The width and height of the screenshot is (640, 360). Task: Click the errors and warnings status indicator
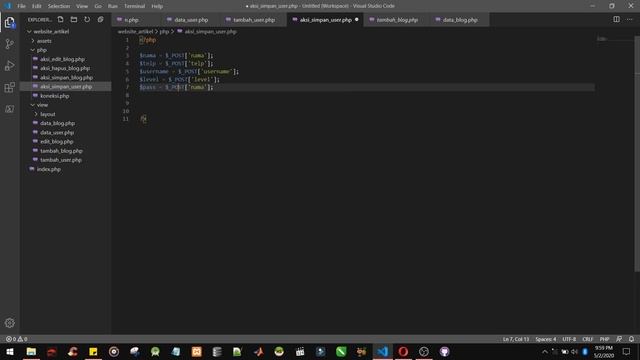coord(16,339)
